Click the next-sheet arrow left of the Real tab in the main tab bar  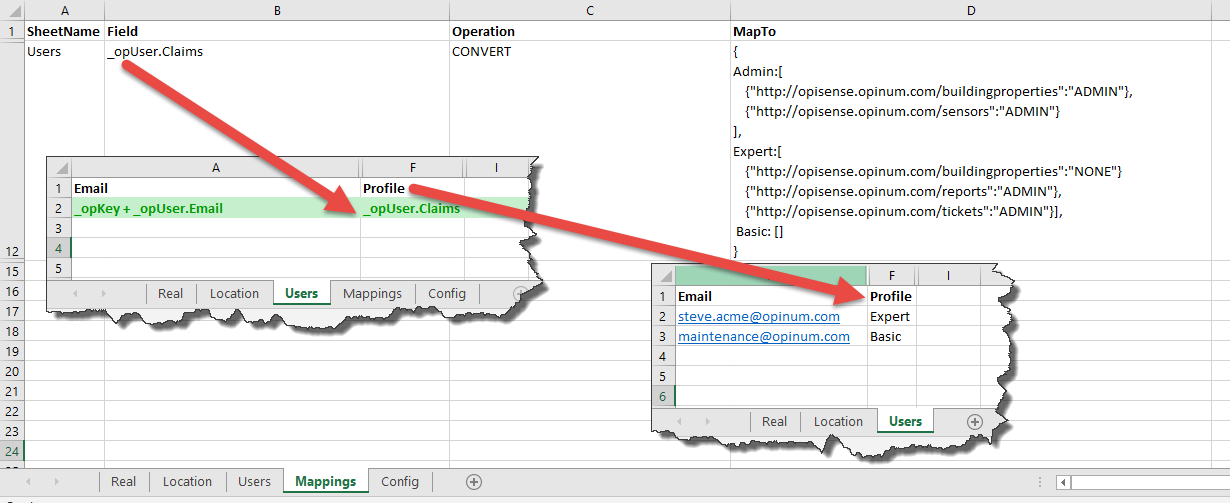56,482
